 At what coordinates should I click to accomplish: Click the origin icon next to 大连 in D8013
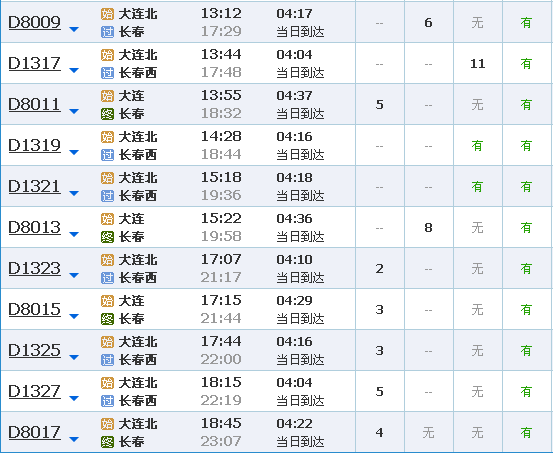coord(107,219)
